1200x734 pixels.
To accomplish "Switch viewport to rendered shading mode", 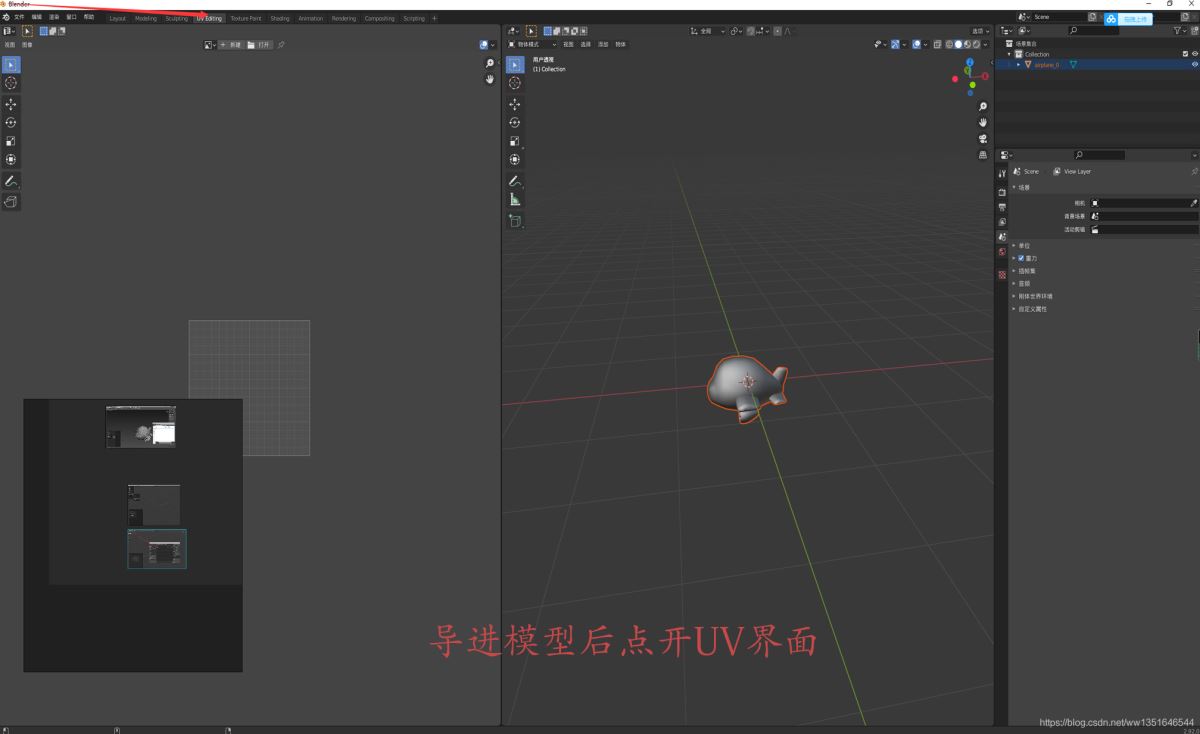I will click(x=976, y=44).
